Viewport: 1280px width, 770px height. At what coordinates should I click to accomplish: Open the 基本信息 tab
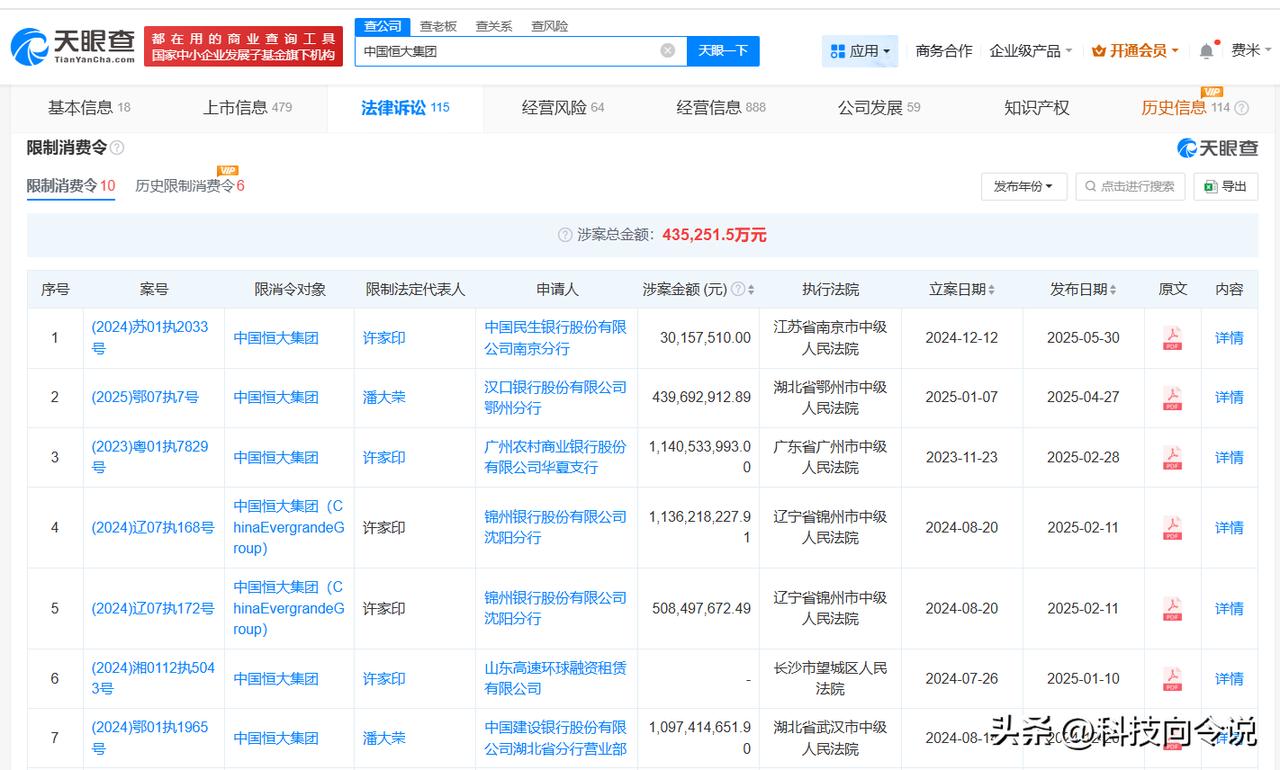(89, 108)
